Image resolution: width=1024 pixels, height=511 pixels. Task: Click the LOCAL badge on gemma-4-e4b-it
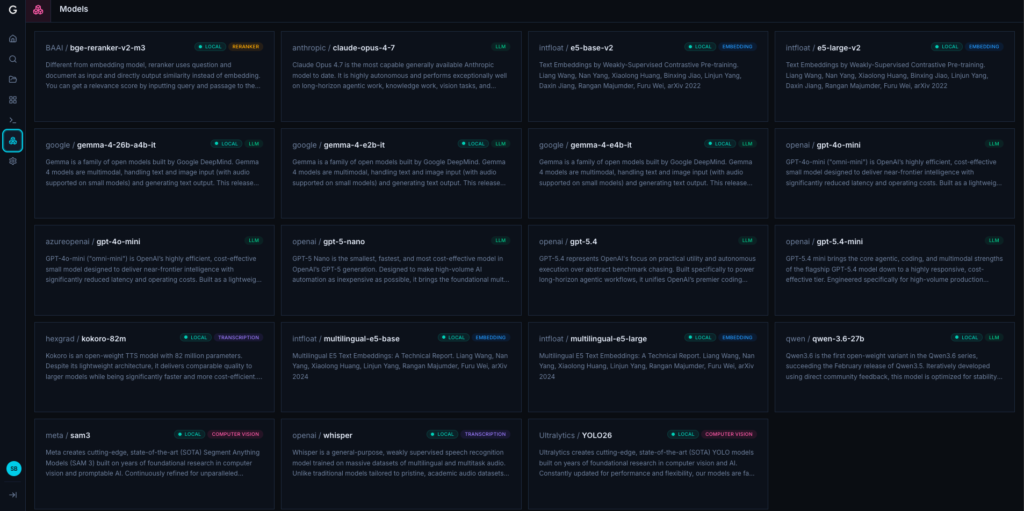click(720, 144)
